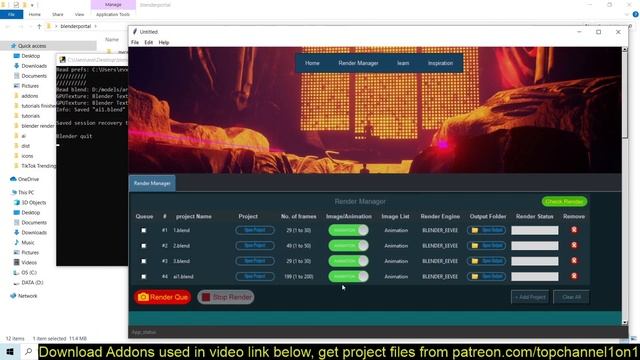Image resolution: width=640 pixels, height=360 pixels.
Task: Click scroll-up arrow in Untitled window
Action: [624, 49]
